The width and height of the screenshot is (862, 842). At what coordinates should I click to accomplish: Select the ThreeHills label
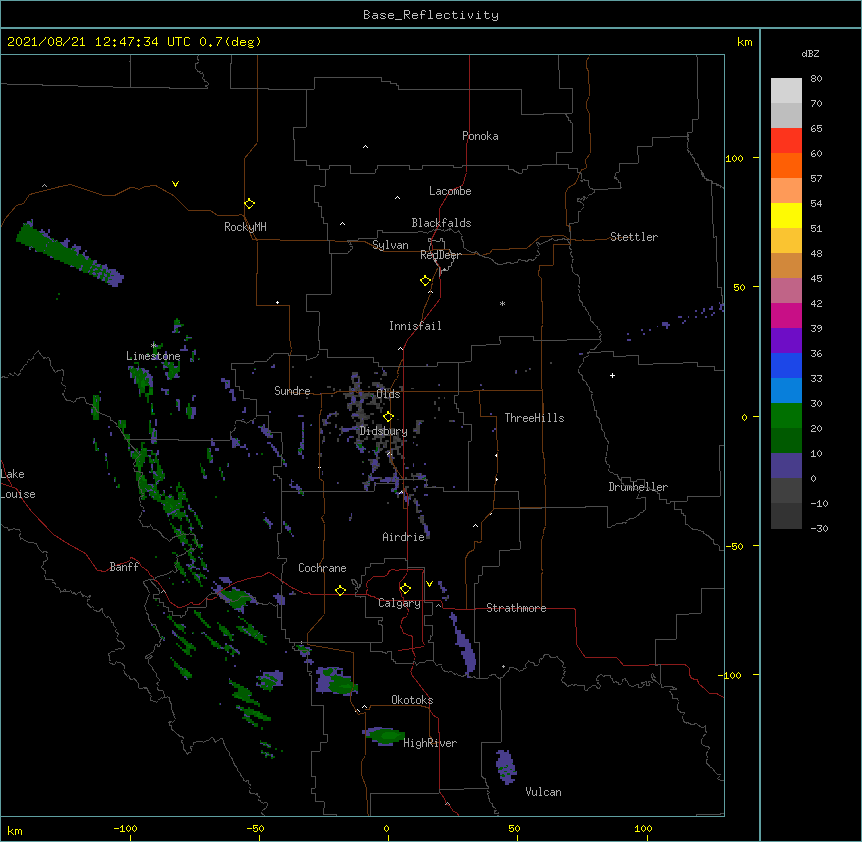click(534, 418)
